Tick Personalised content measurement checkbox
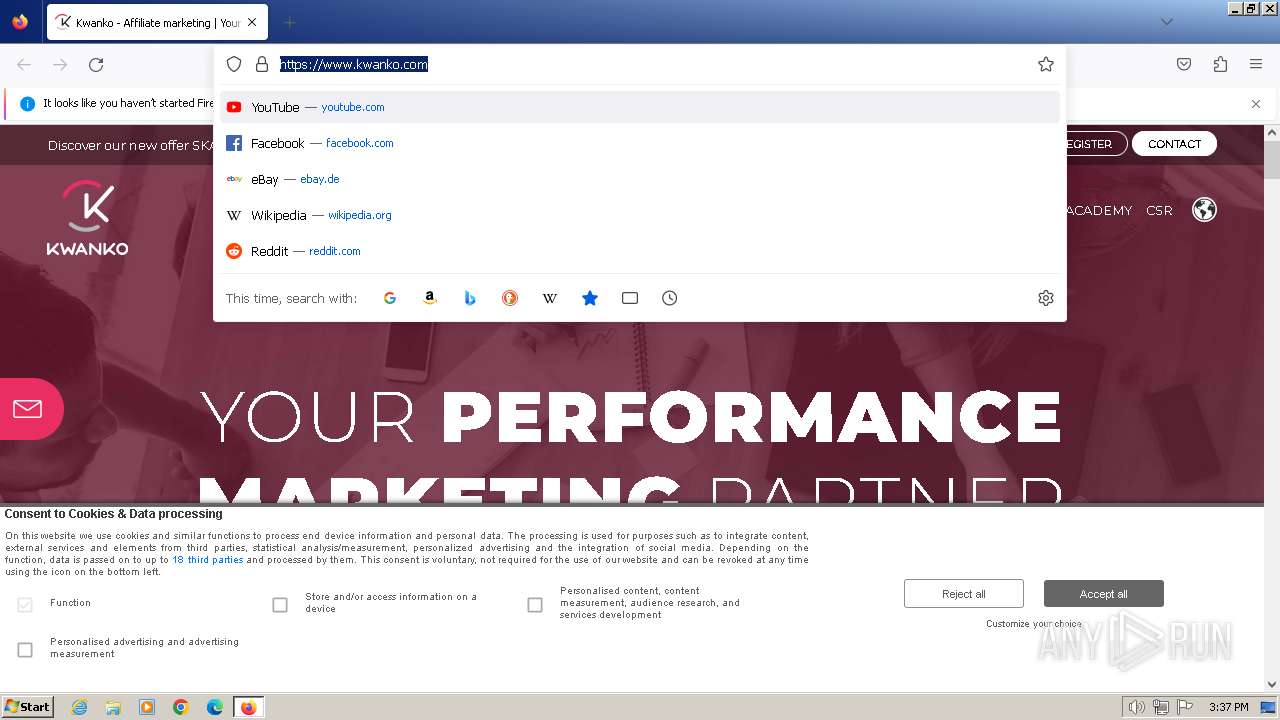 535,605
